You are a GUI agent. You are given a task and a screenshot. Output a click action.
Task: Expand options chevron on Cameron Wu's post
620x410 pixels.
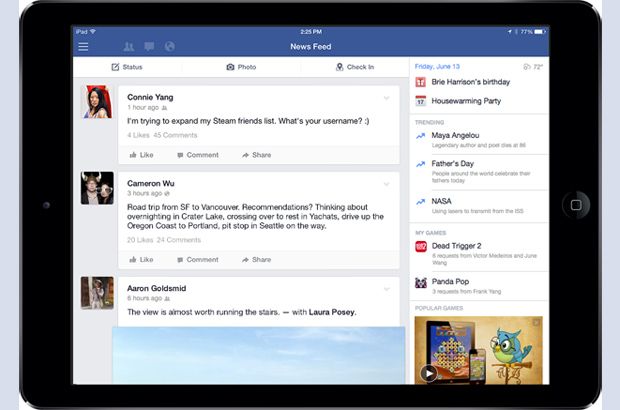pos(387,184)
